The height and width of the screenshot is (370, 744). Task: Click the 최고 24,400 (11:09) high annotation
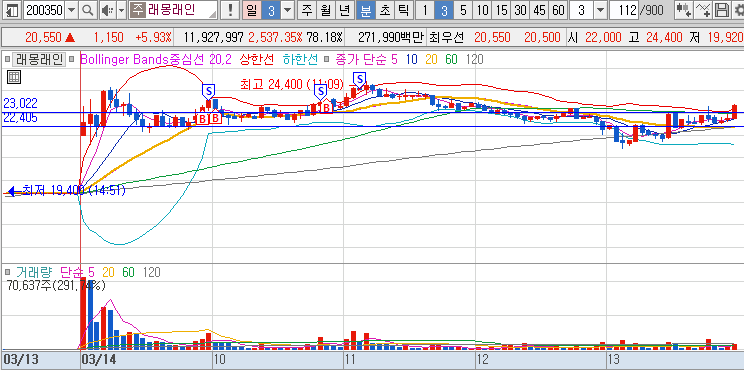tap(292, 85)
